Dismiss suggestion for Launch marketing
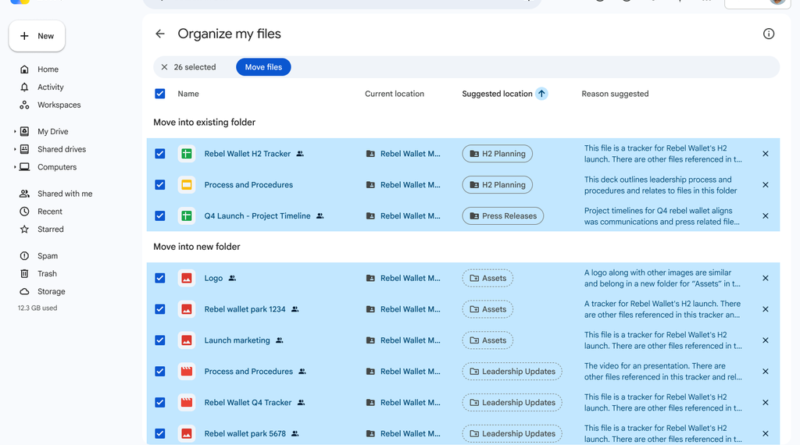 765,340
